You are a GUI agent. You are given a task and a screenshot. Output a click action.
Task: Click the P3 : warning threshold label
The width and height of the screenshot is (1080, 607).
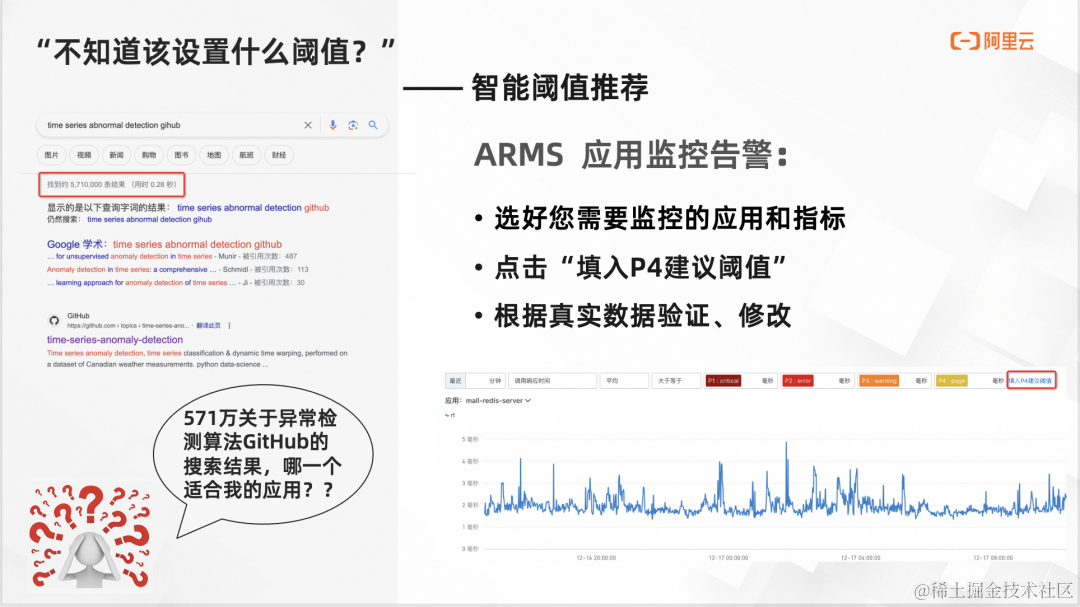tap(879, 380)
